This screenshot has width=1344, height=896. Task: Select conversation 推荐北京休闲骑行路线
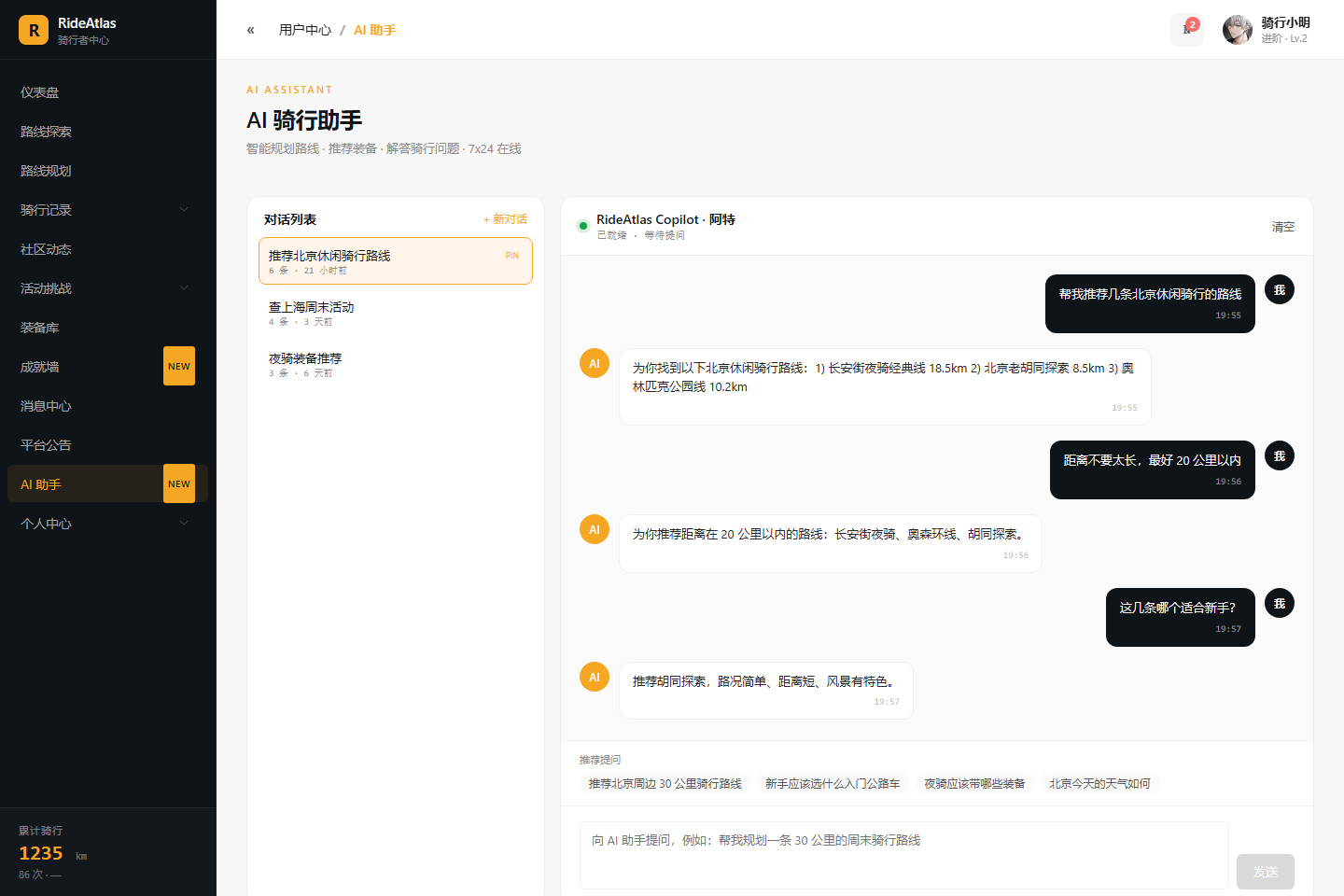[x=396, y=260]
